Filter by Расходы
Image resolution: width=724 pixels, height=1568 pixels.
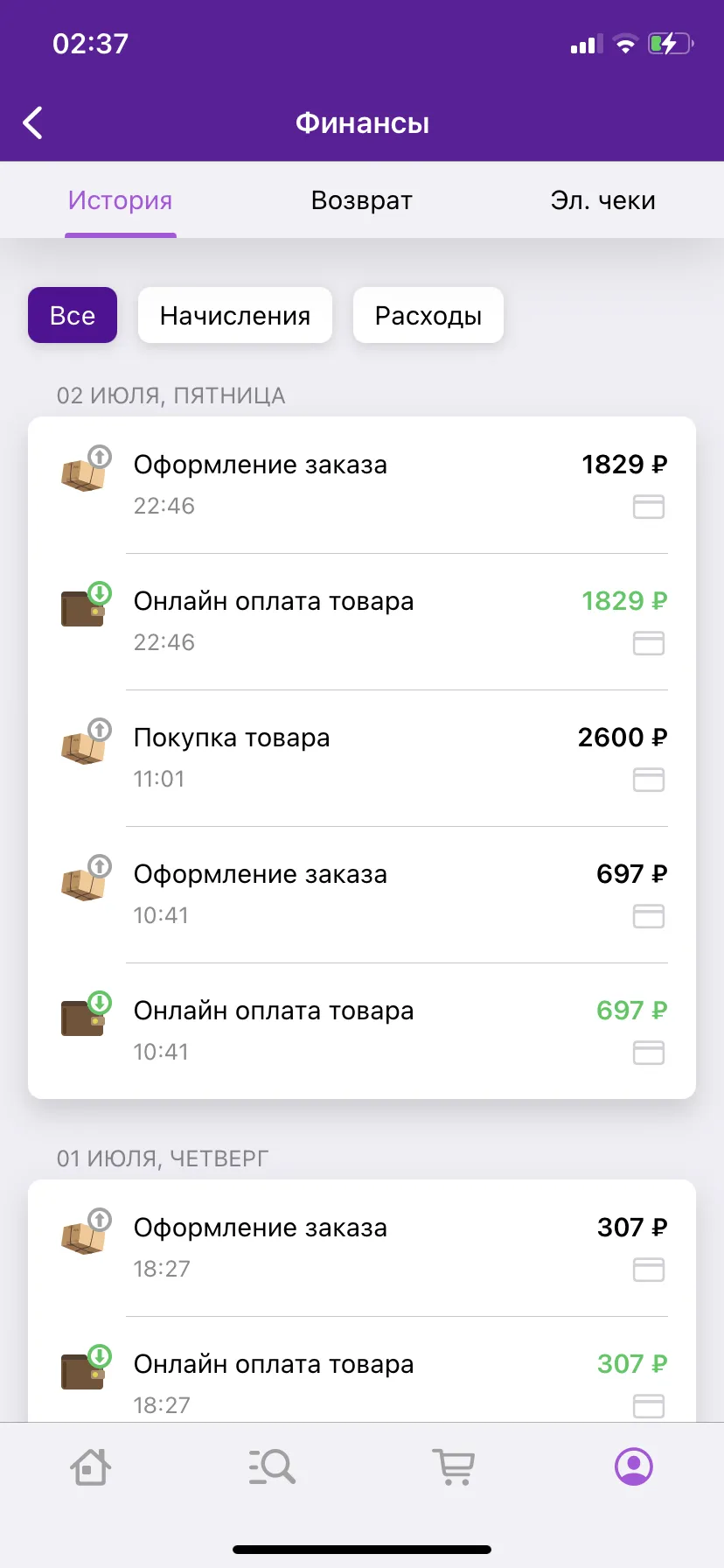coord(428,315)
